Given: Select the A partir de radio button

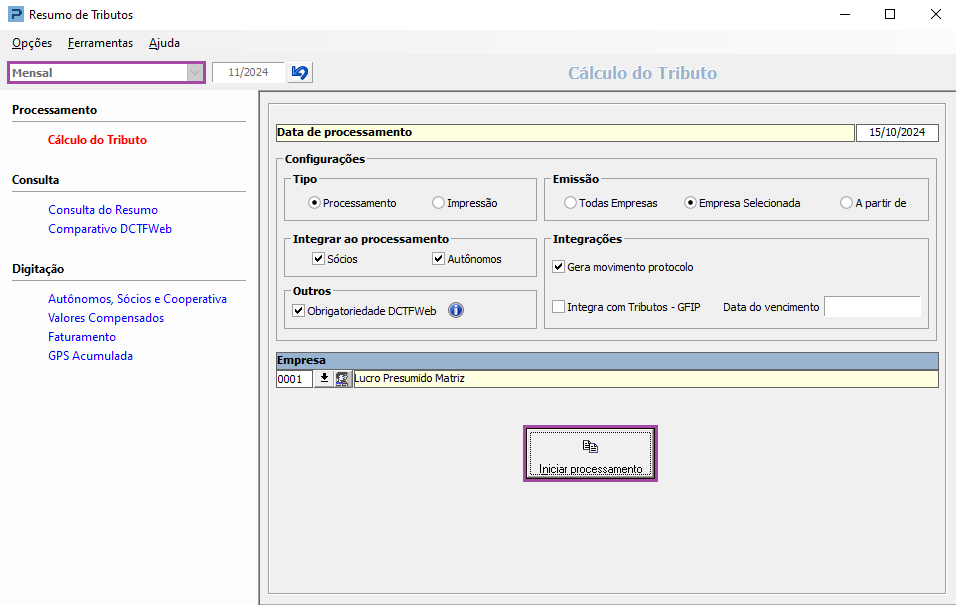Looking at the screenshot, I should [x=847, y=203].
